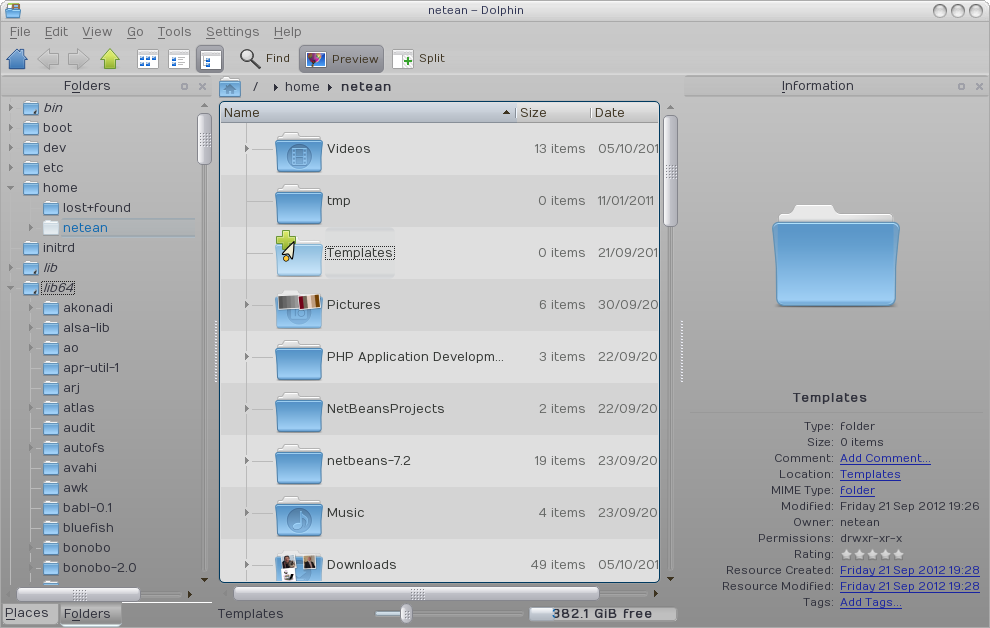This screenshot has width=990, height=628.
Task: Open dropdown arrow before home in breadcrumb
Action: [x=275, y=88]
